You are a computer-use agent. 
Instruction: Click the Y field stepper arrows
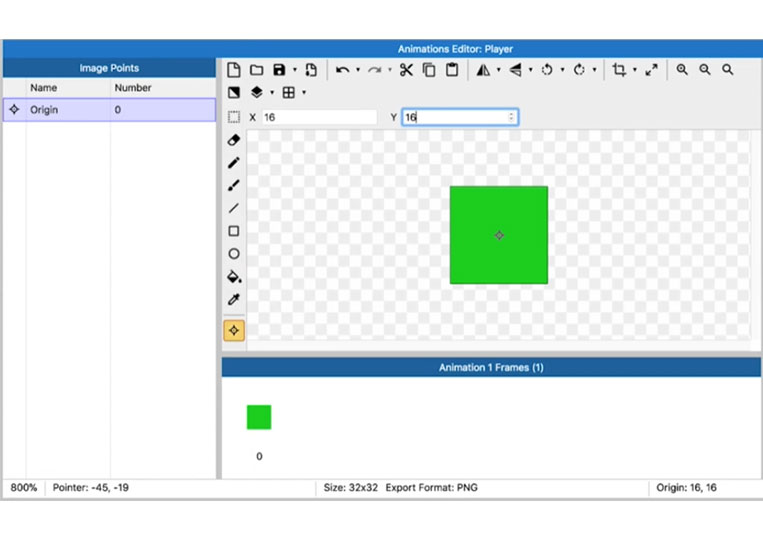(511, 117)
